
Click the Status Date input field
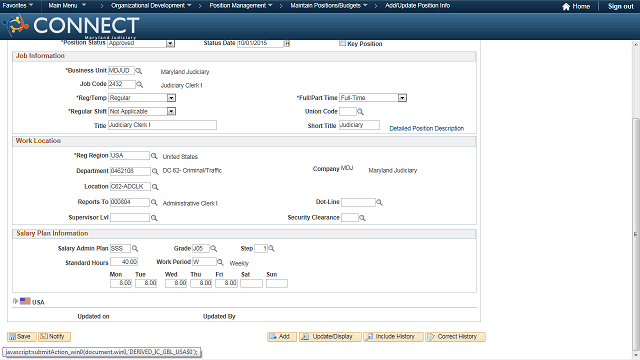(x=260, y=43)
